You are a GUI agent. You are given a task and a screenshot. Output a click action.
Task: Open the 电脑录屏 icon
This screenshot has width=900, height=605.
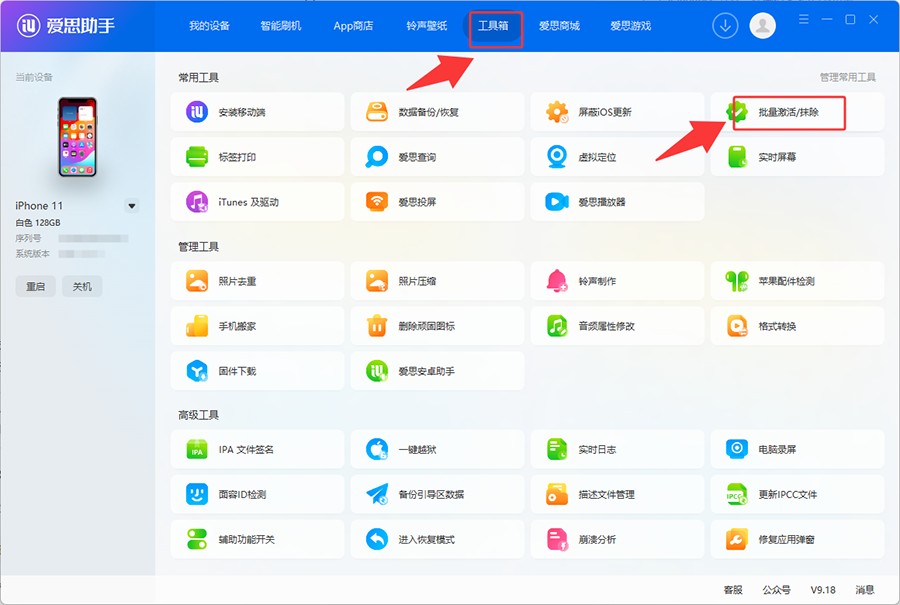737,449
